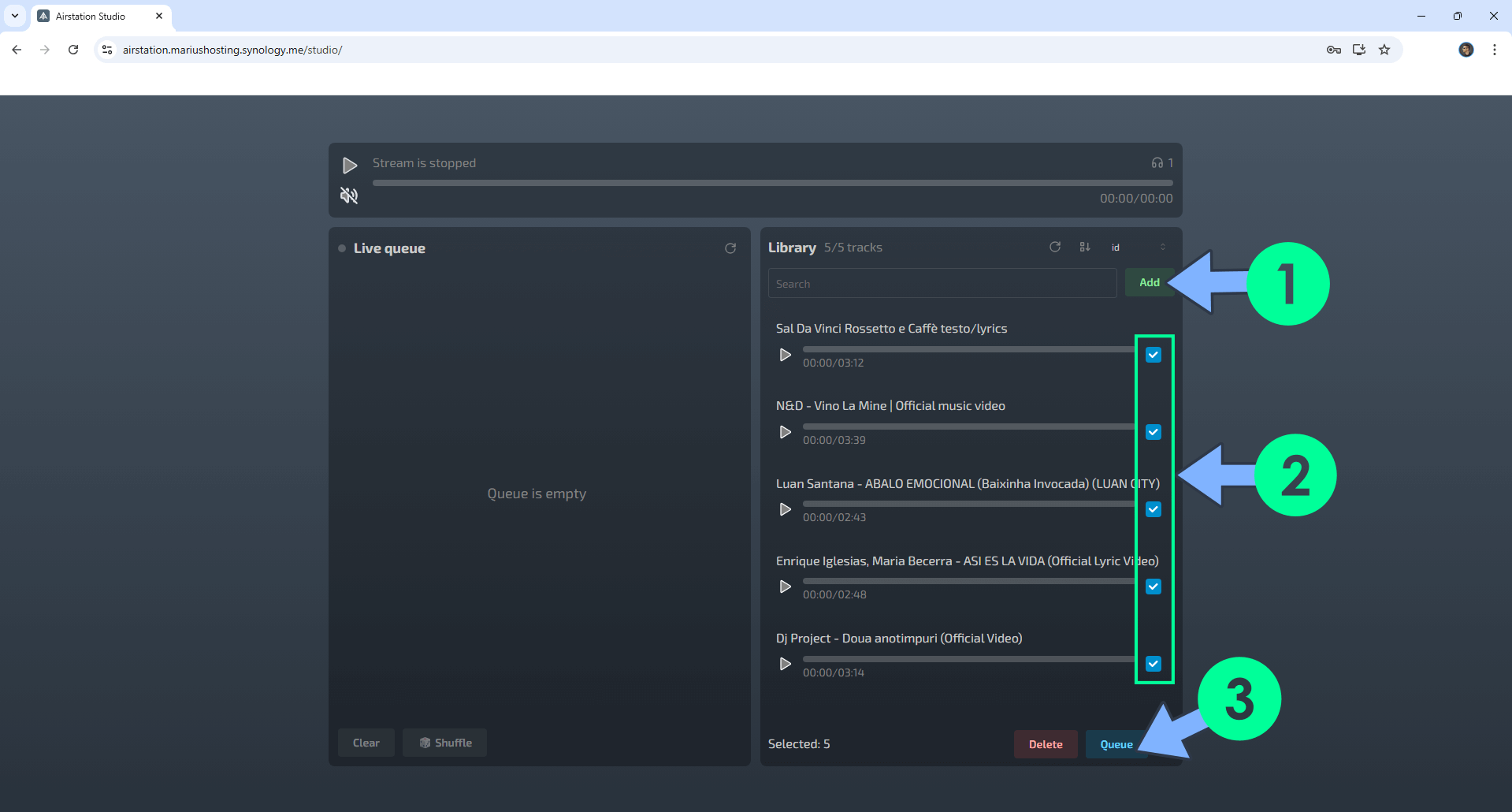View site information icon in address bar
Image resolution: width=1512 pixels, height=812 pixels.
[x=107, y=50]
